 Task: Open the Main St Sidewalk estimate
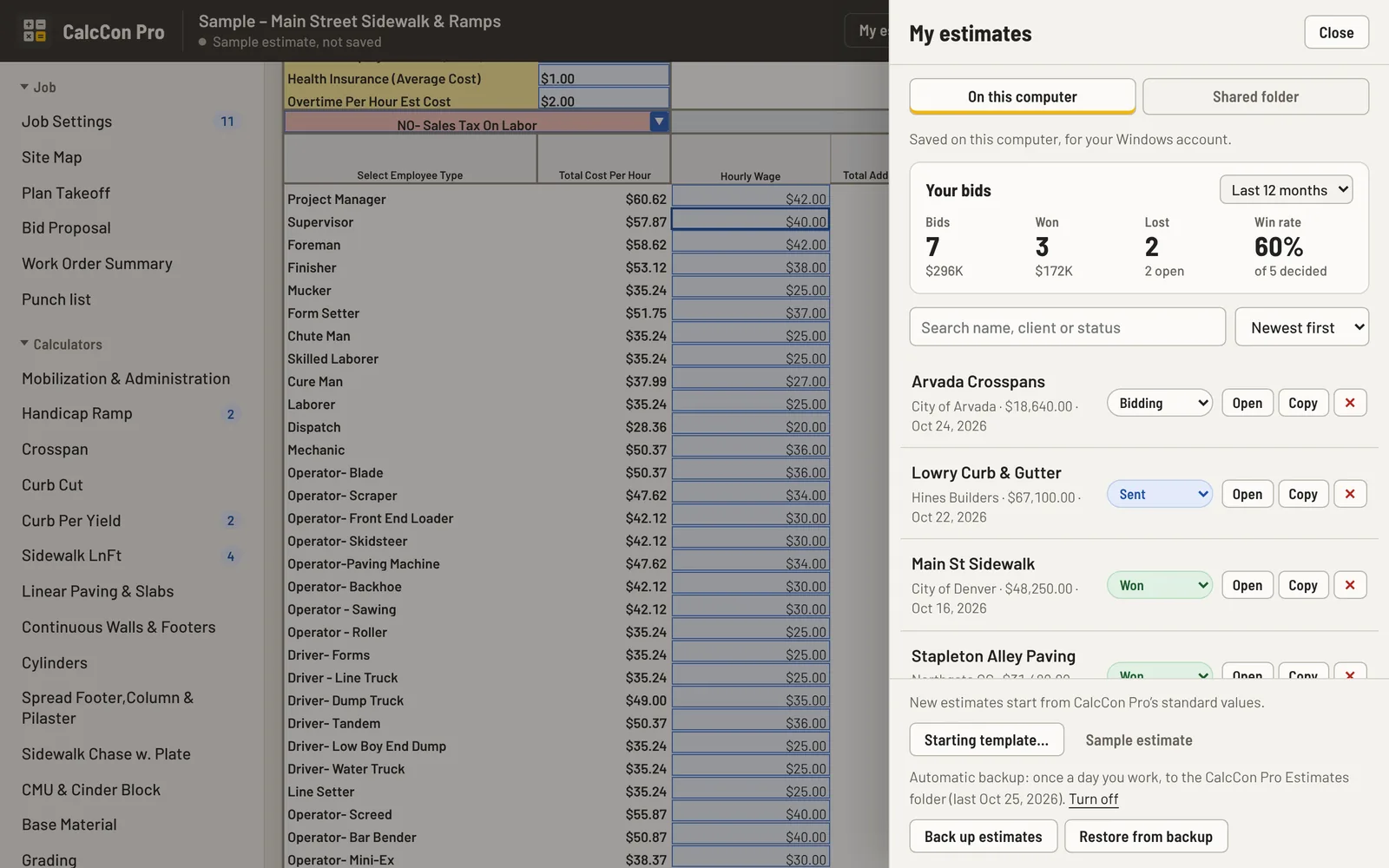tap(1247, 585)
